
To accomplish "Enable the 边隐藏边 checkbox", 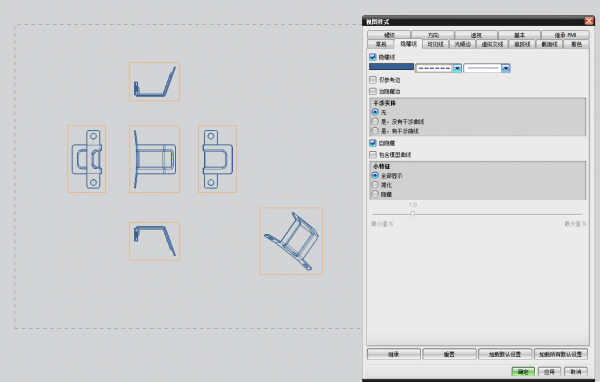I will point(373,91).
